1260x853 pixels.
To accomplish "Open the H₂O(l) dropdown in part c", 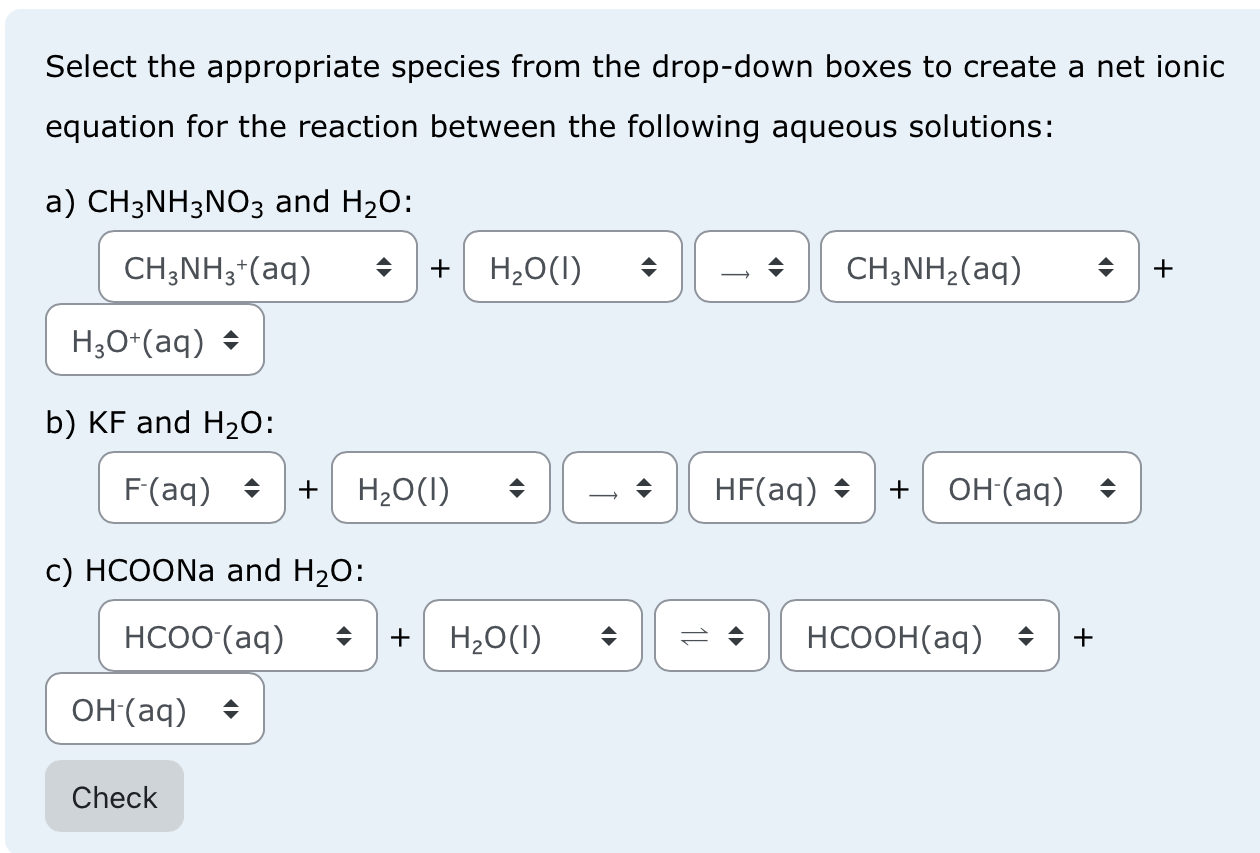I will pyautogui.click(x=532, y=636).
